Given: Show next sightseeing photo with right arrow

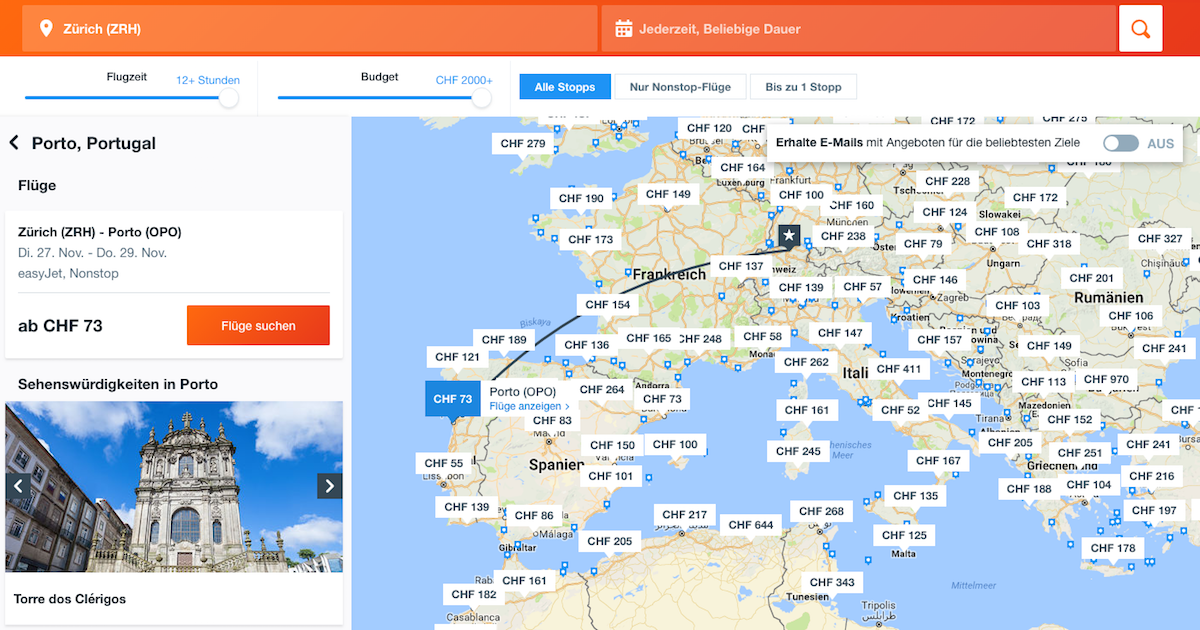Looking at the screenshot, I should click(330, 486).
